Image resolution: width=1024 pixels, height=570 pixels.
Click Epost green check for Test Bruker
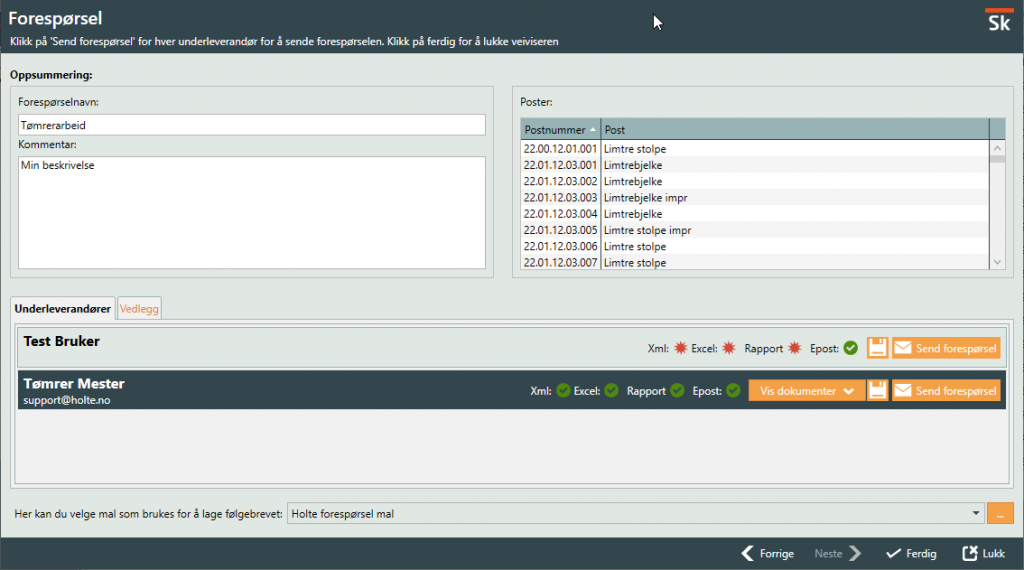click(x=850, y=348)
